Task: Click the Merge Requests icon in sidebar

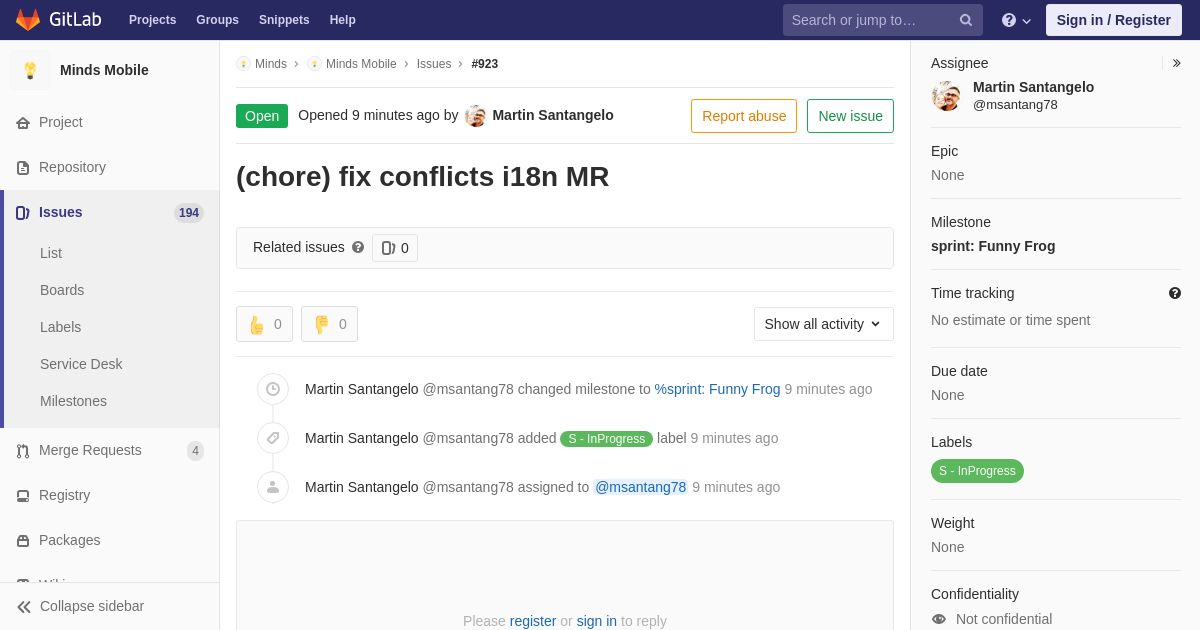Action: pos(23,451)
